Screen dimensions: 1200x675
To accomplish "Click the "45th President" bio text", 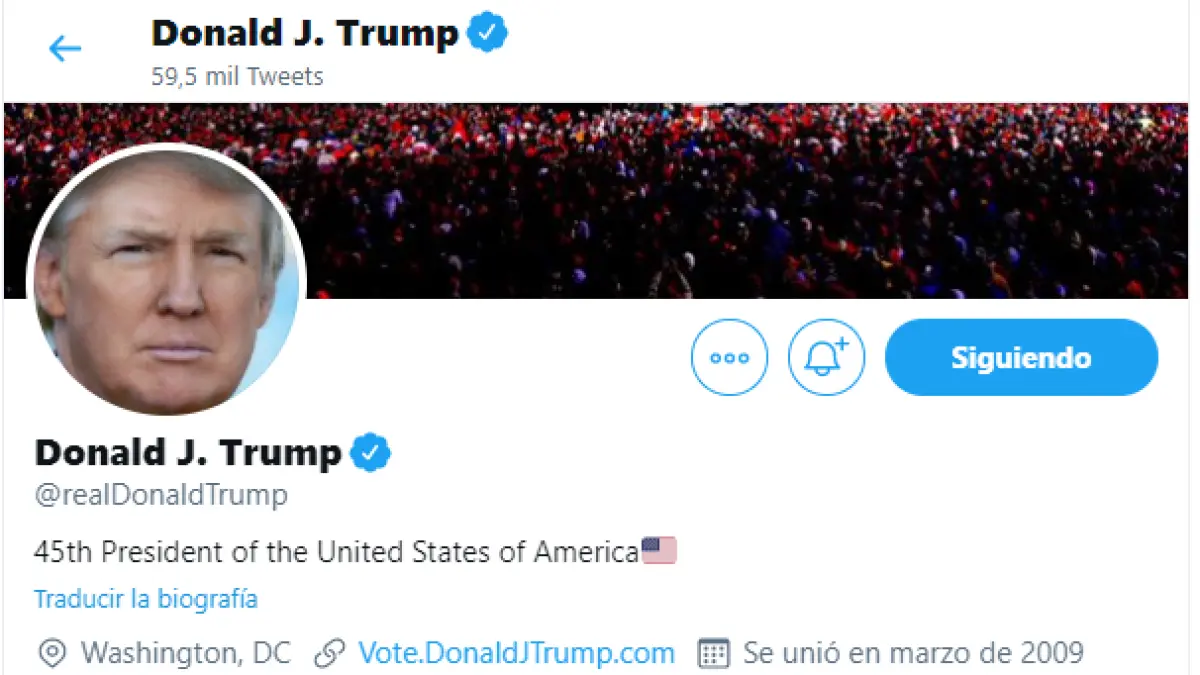I will point(336,551).
